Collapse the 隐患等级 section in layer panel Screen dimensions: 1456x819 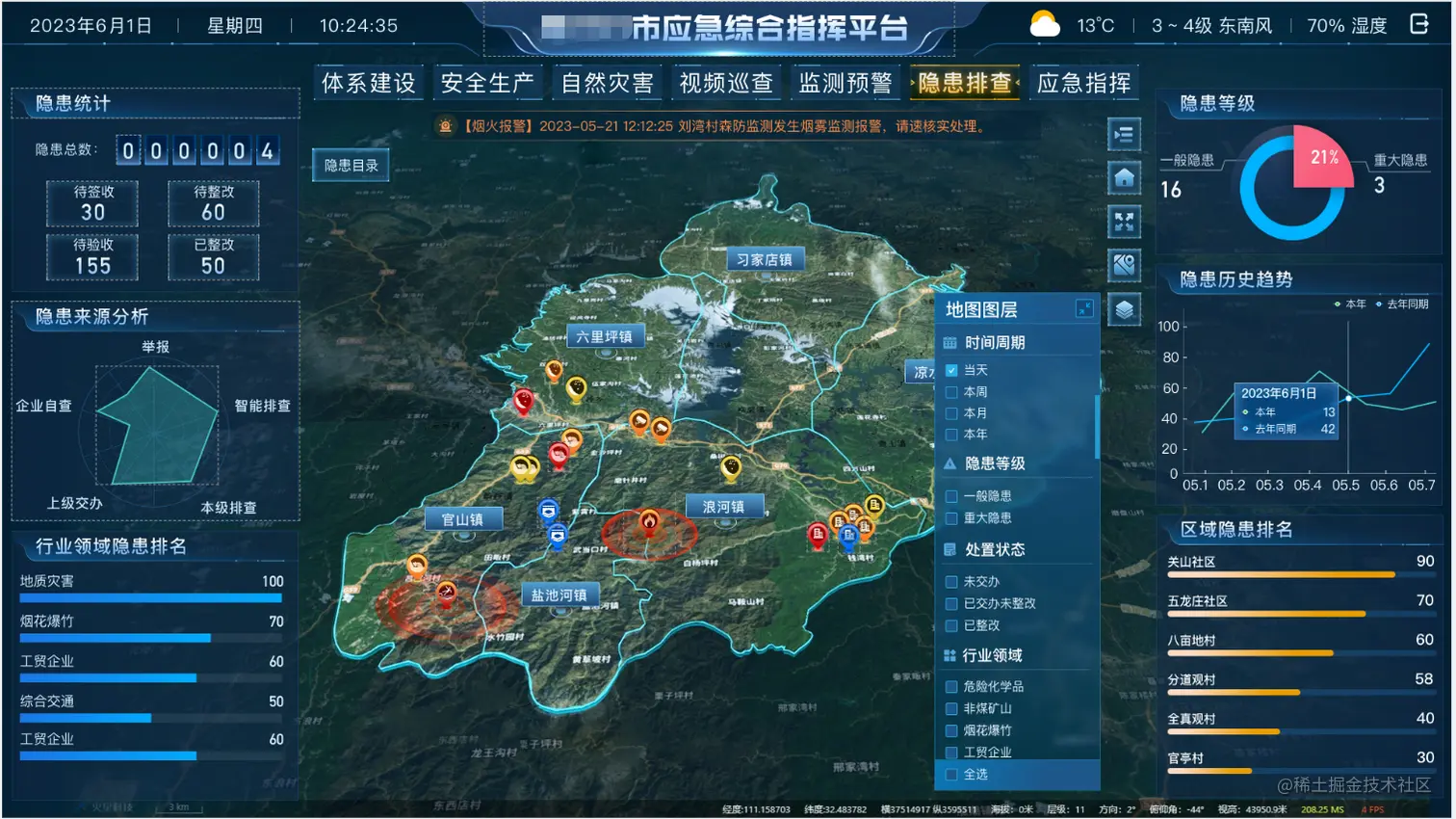pos(1016,463)
